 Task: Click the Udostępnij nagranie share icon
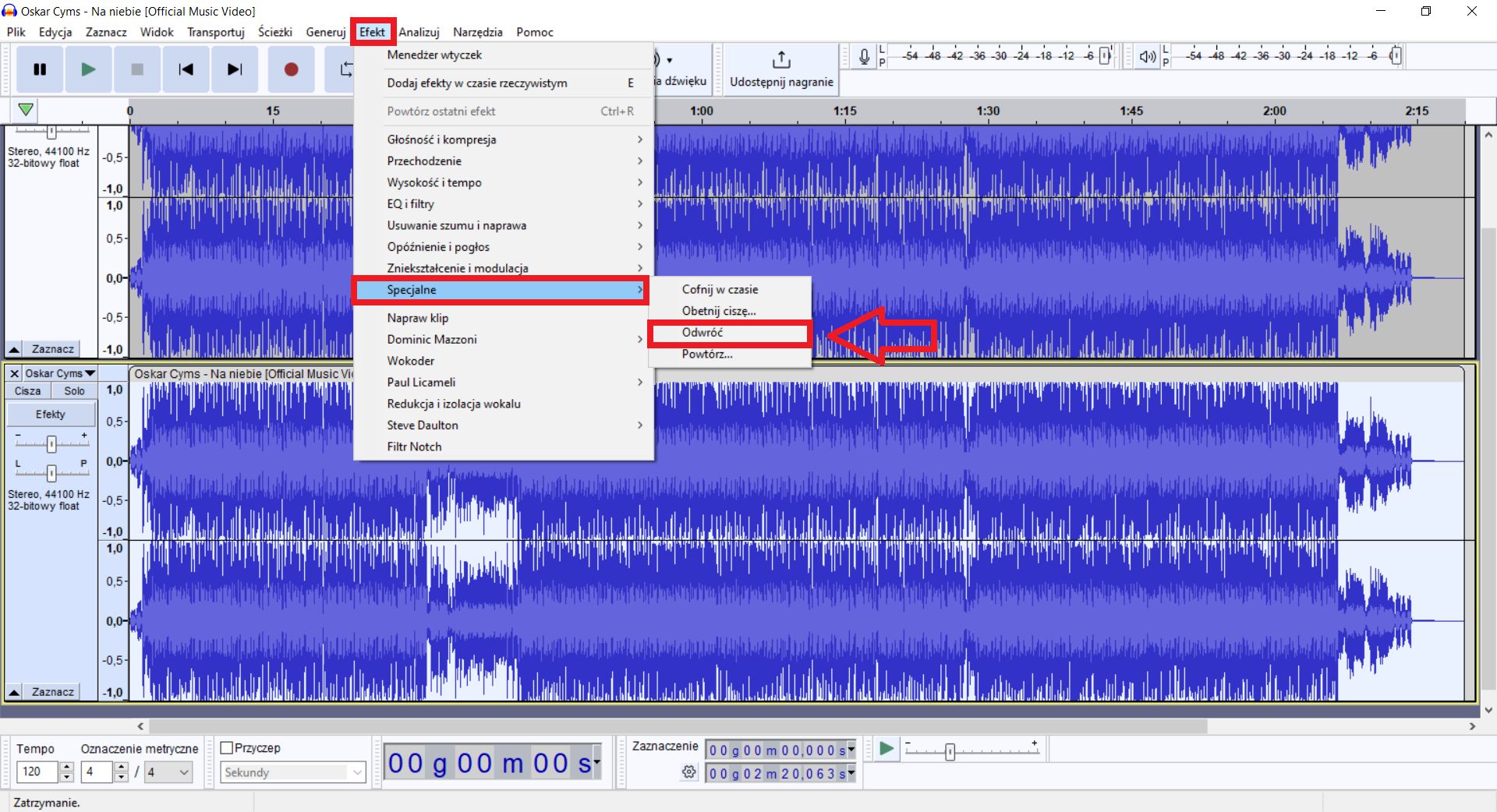[x=780, y=59]
